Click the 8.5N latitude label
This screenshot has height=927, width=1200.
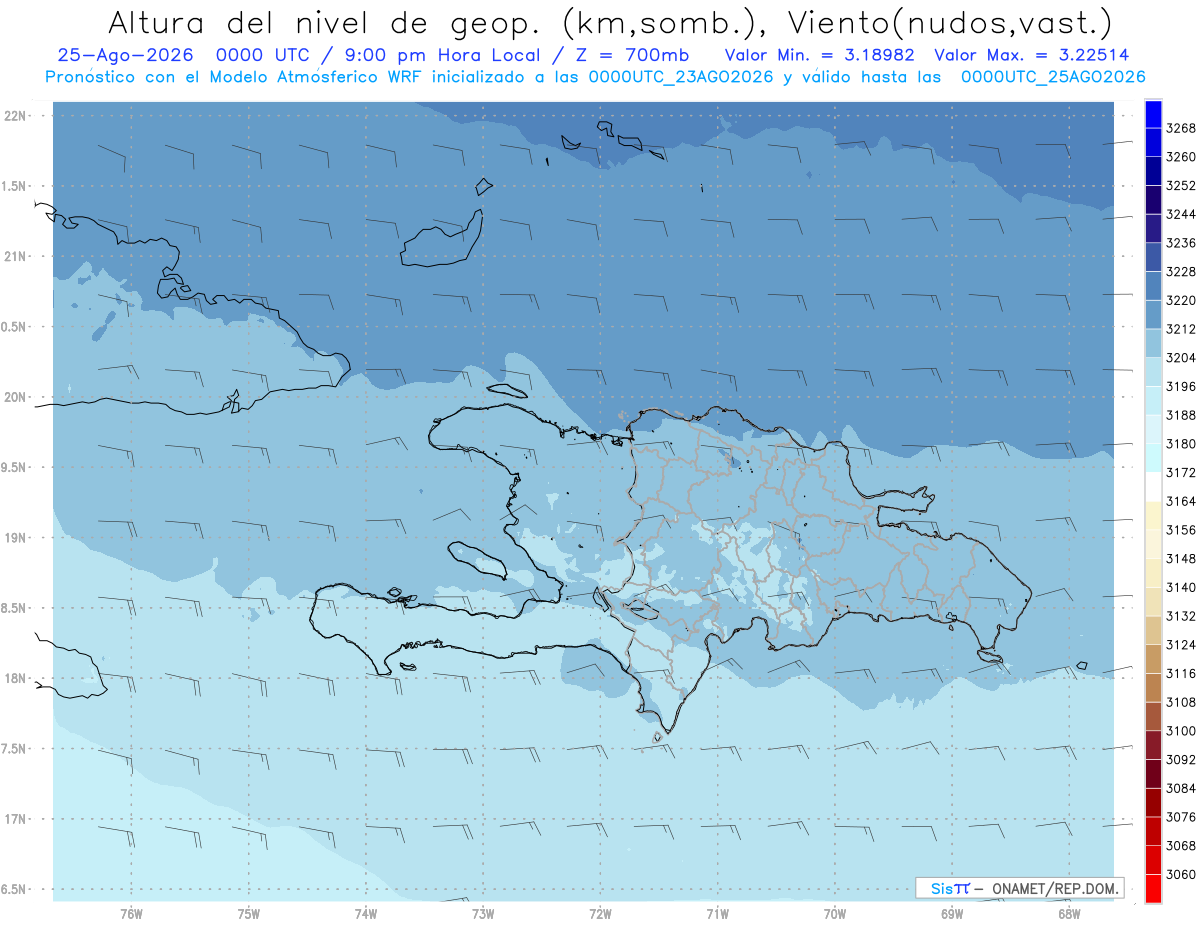pos(15,608)
